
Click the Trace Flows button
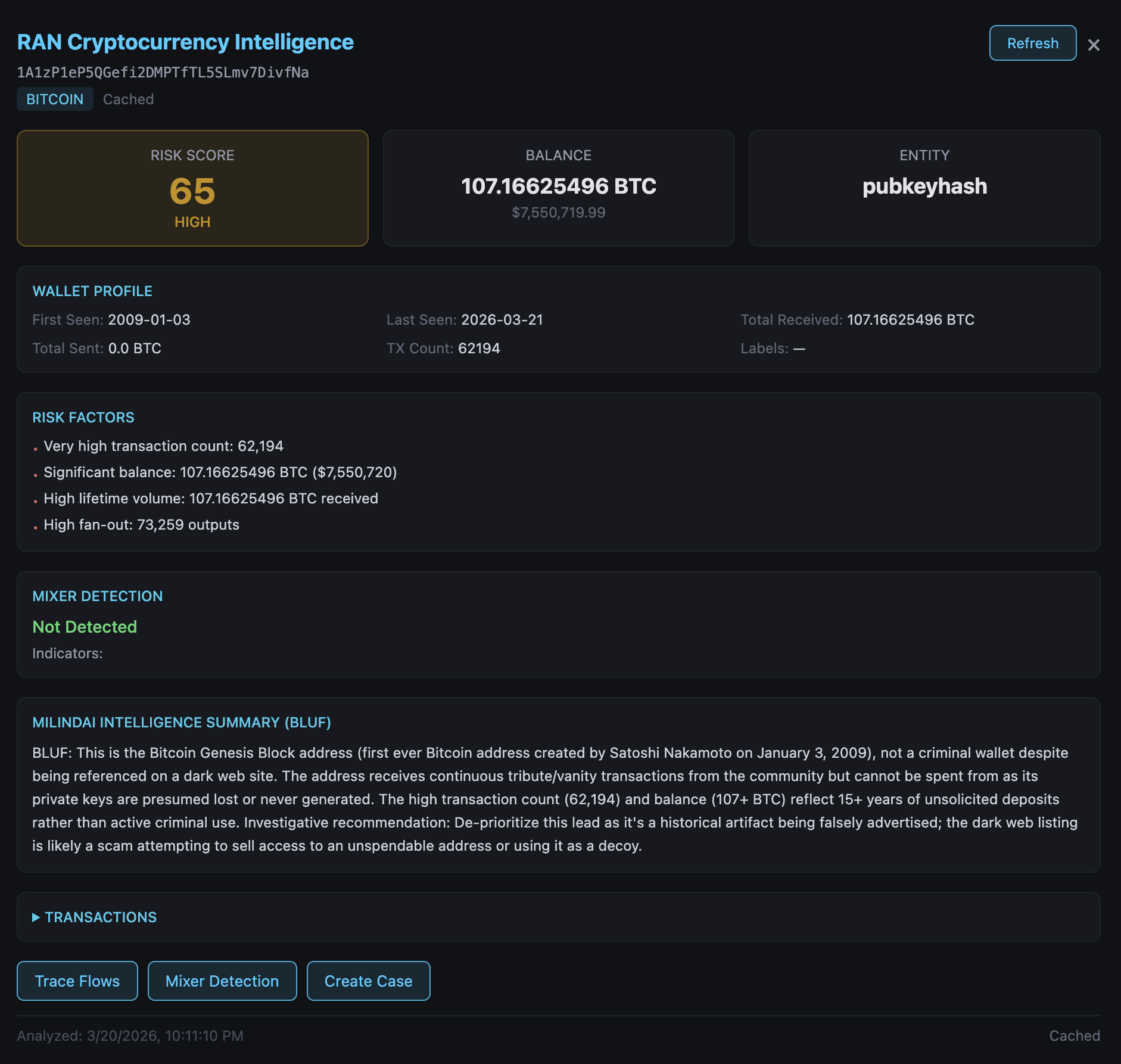77,981
